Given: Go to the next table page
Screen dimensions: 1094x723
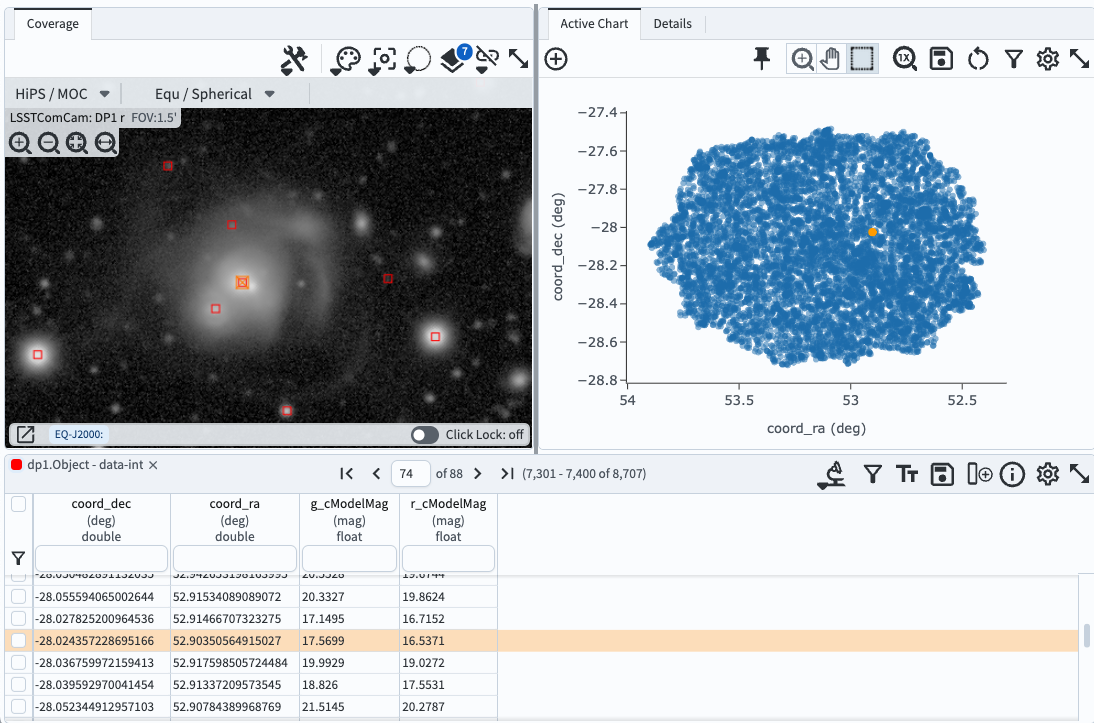Looking at the screenshot, I should 477,474.
